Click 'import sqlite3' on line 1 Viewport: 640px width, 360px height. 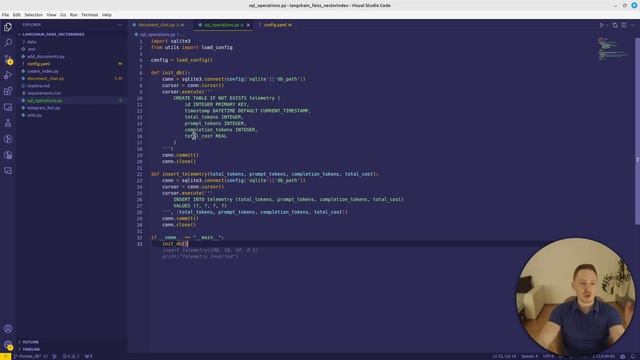click(171, 41)
